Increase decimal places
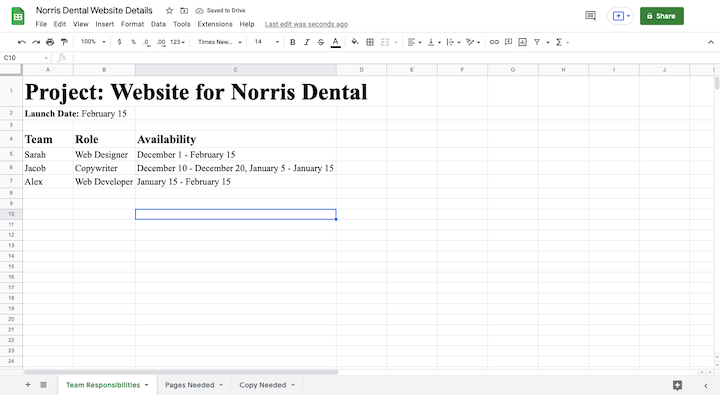720x395 pixels. point(161,42)
